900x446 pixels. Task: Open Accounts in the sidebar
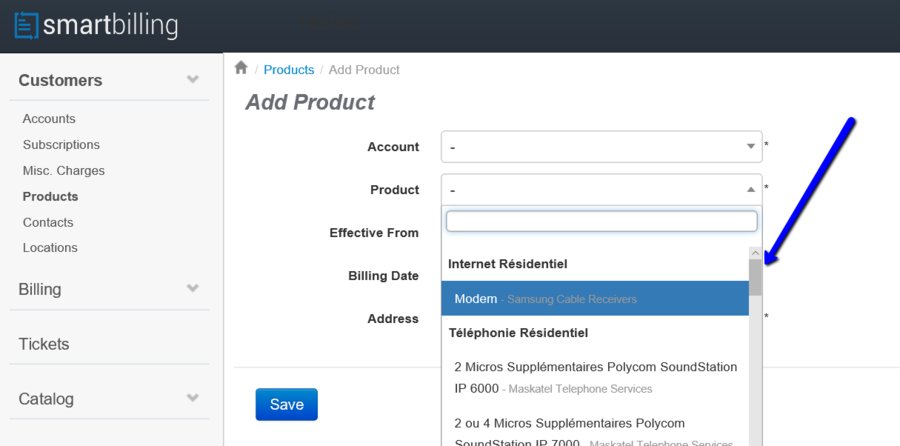coord(49,119)
